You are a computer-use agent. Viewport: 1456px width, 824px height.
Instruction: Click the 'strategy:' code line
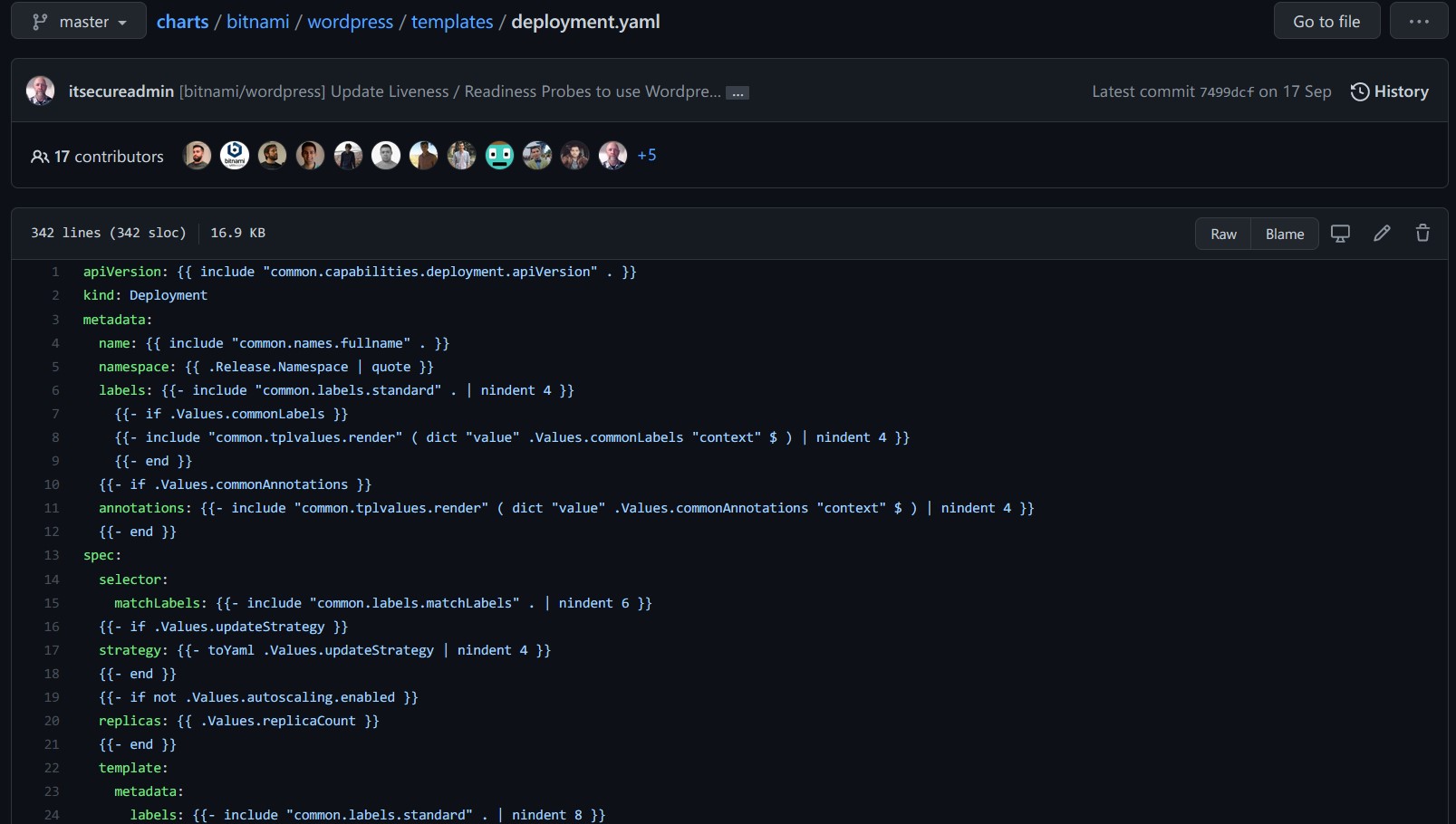324,650
